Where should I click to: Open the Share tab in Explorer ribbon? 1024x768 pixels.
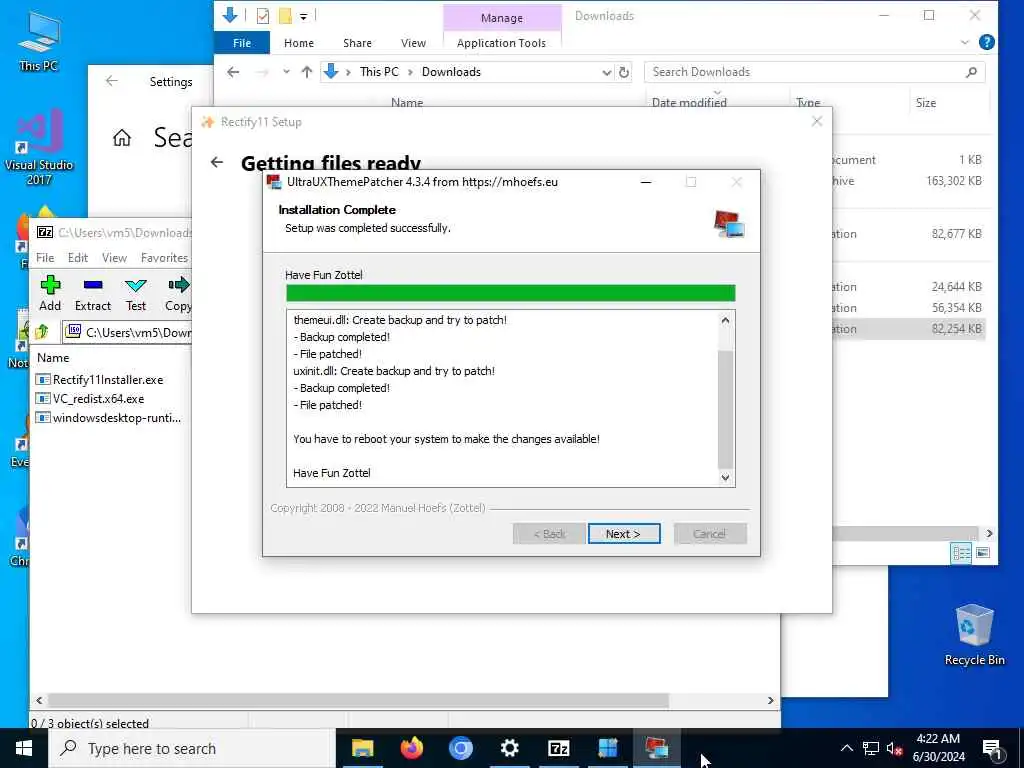tap(357, 43)
